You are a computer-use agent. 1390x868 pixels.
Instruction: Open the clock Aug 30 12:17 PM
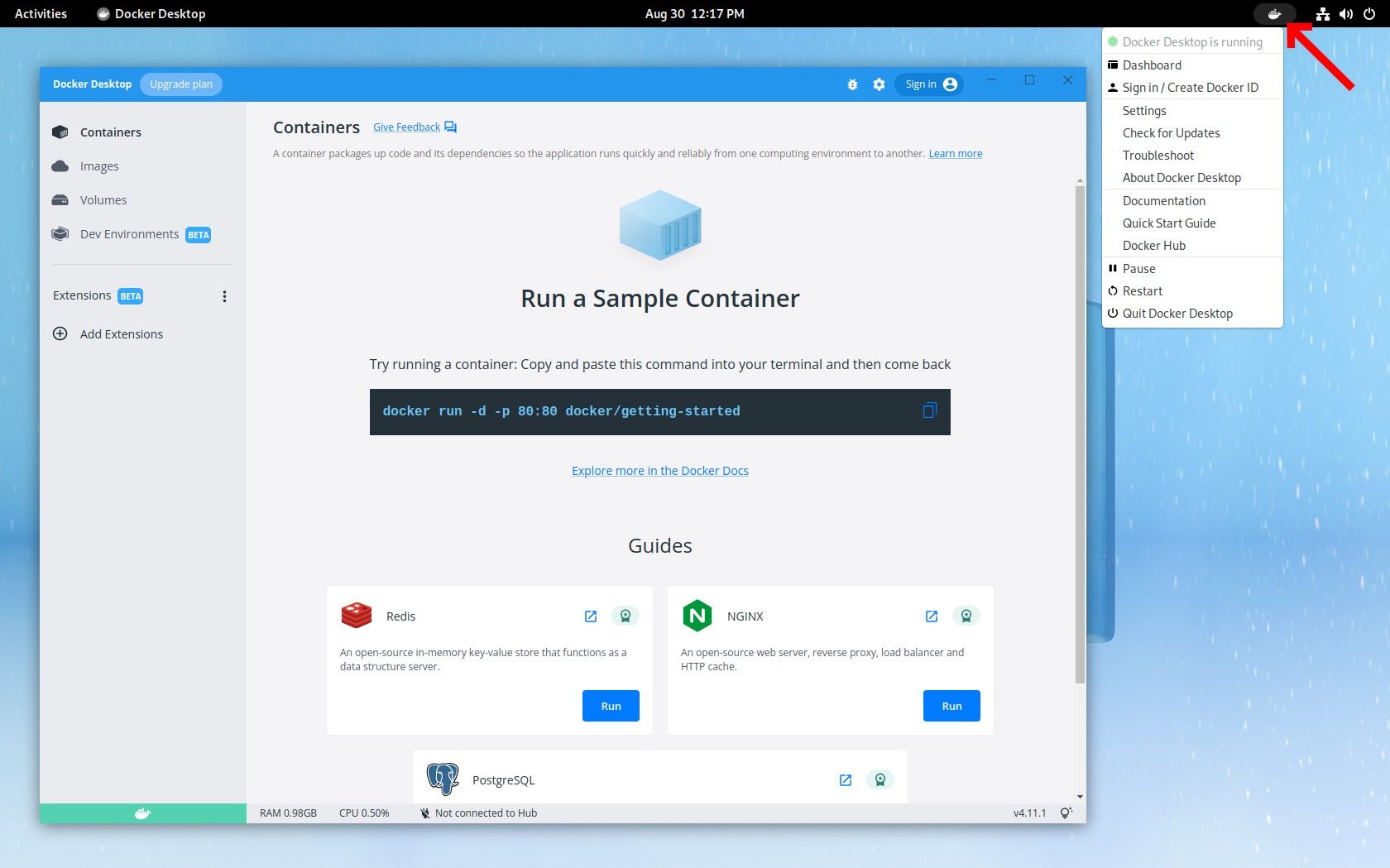click(694, 14)
